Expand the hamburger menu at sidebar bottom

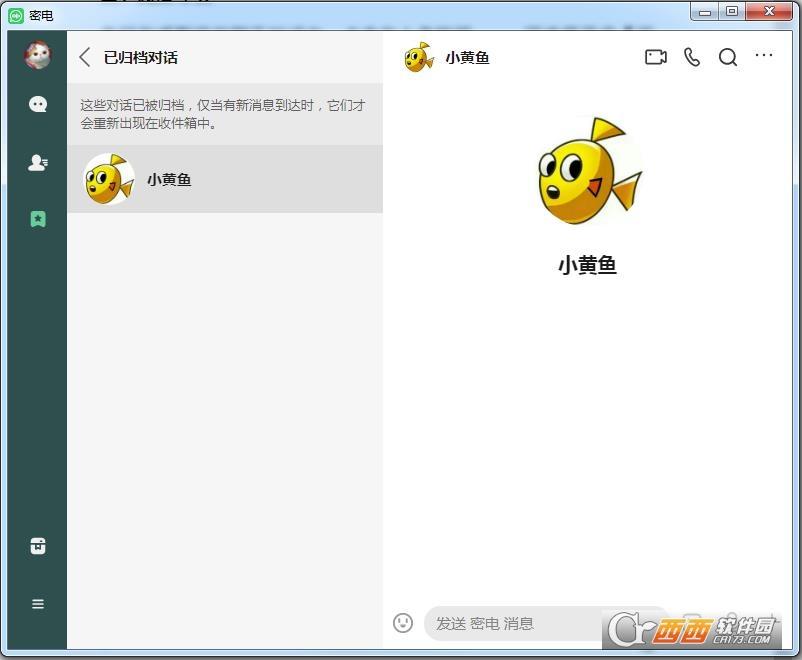pyautogui.click(x=38, y=604)
